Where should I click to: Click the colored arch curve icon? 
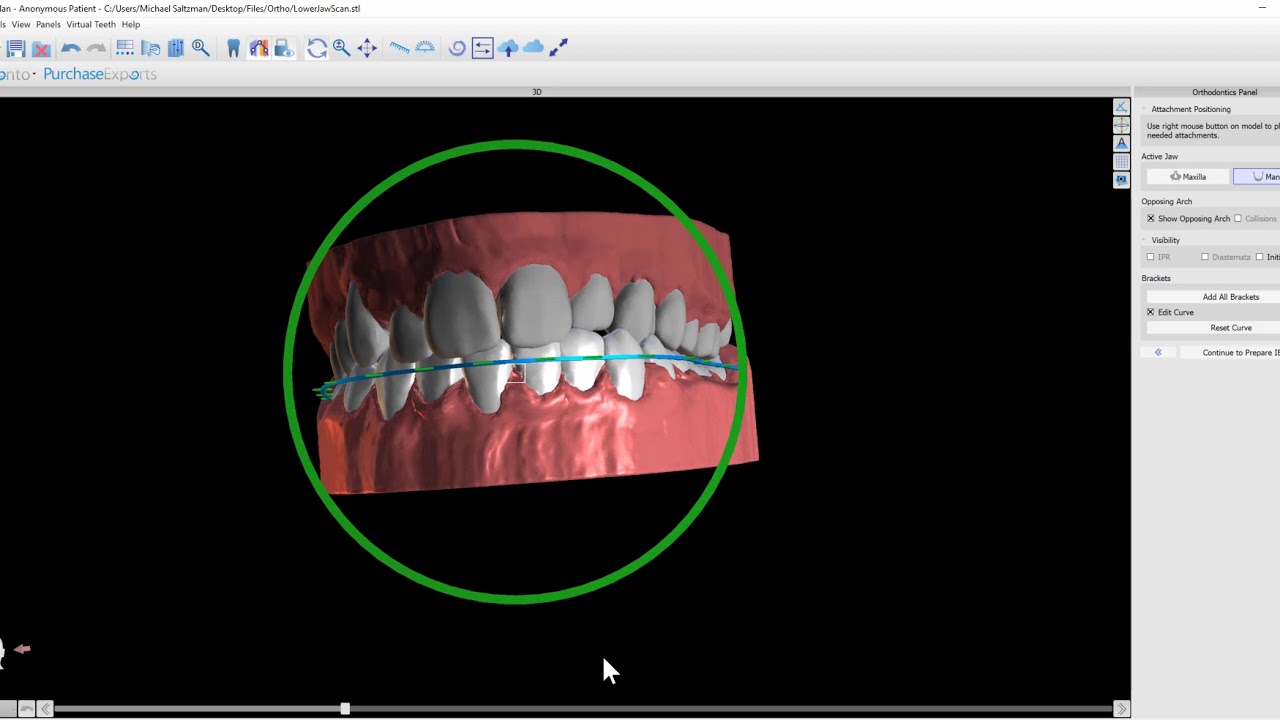(x=259, y=48)
